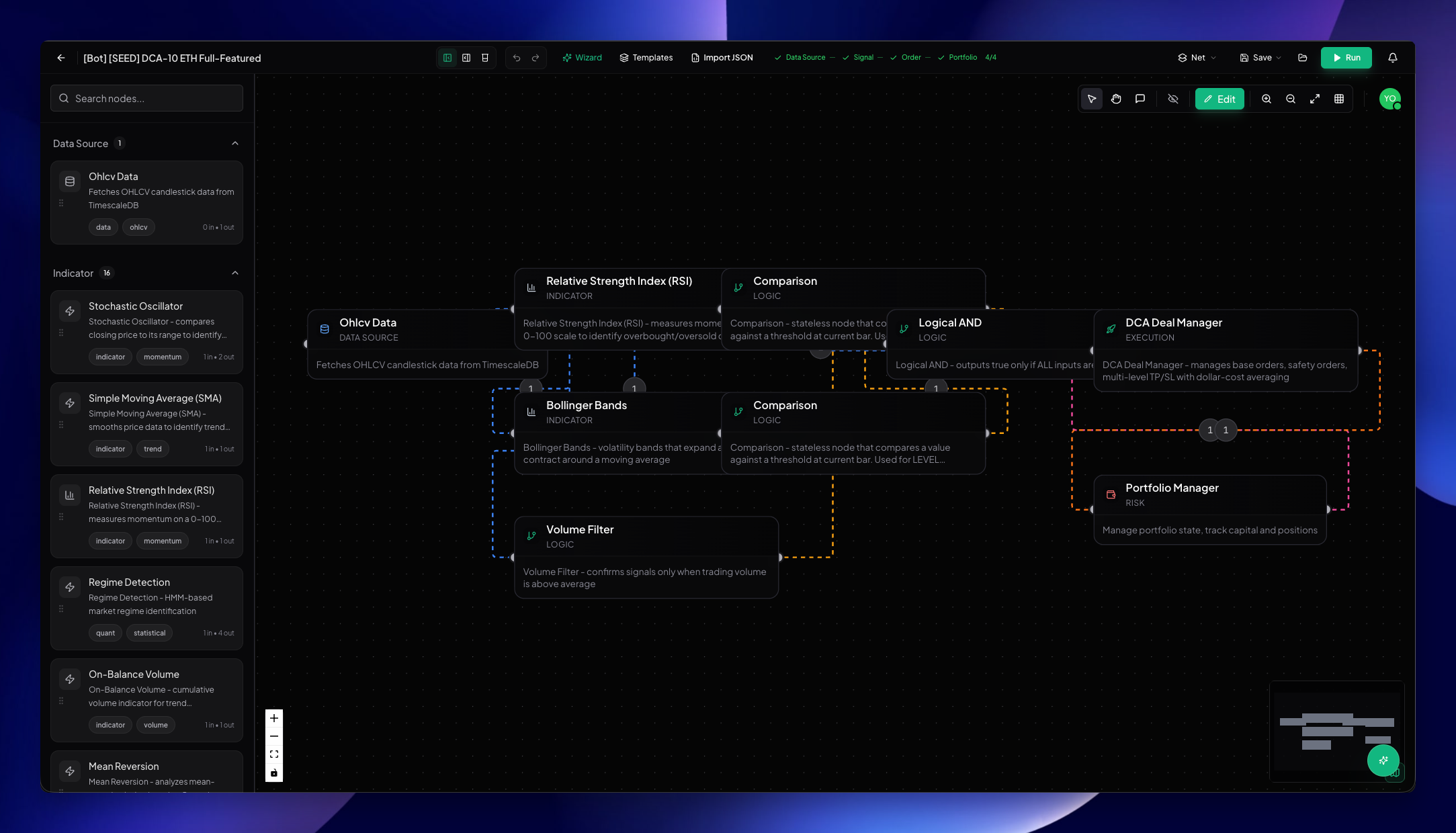
Task: Click the Stochastic Oscillator lightning icon
Action: coord(70,311)
